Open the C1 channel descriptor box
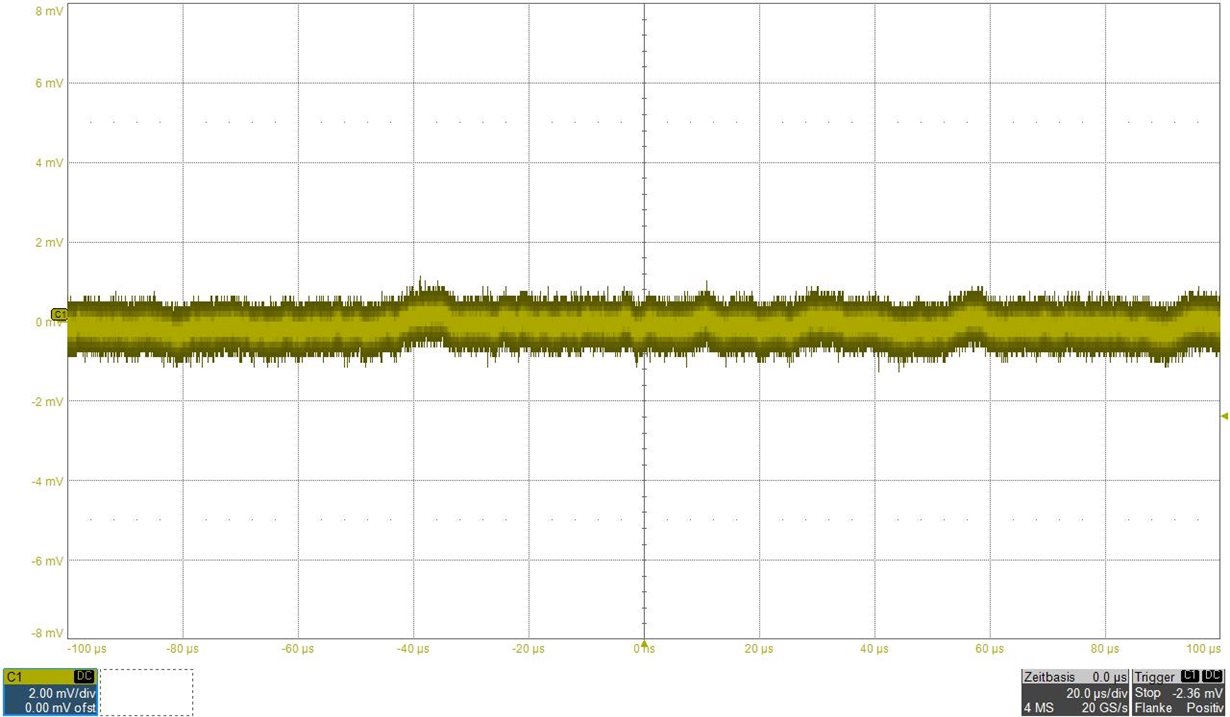1230x717 pixels. click(50, 692)
